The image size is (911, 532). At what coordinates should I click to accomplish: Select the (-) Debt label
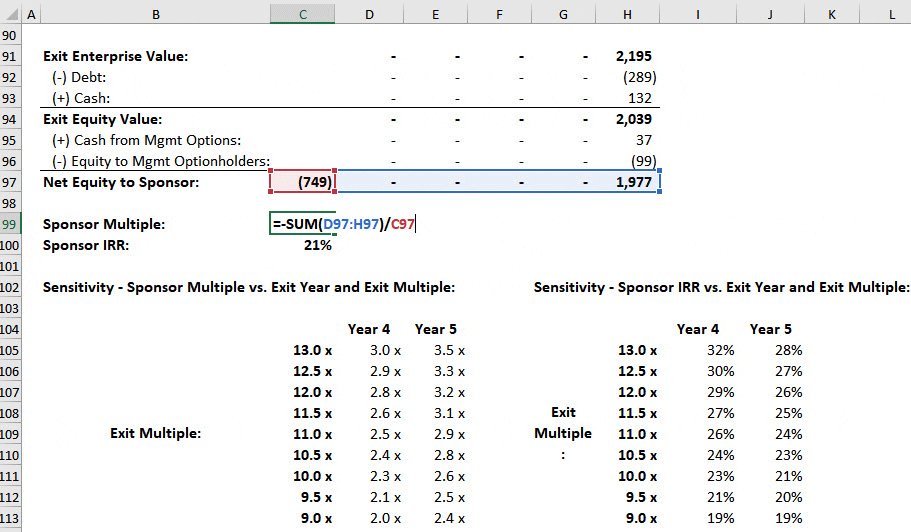pyautogui.click(x=79, y=77)
